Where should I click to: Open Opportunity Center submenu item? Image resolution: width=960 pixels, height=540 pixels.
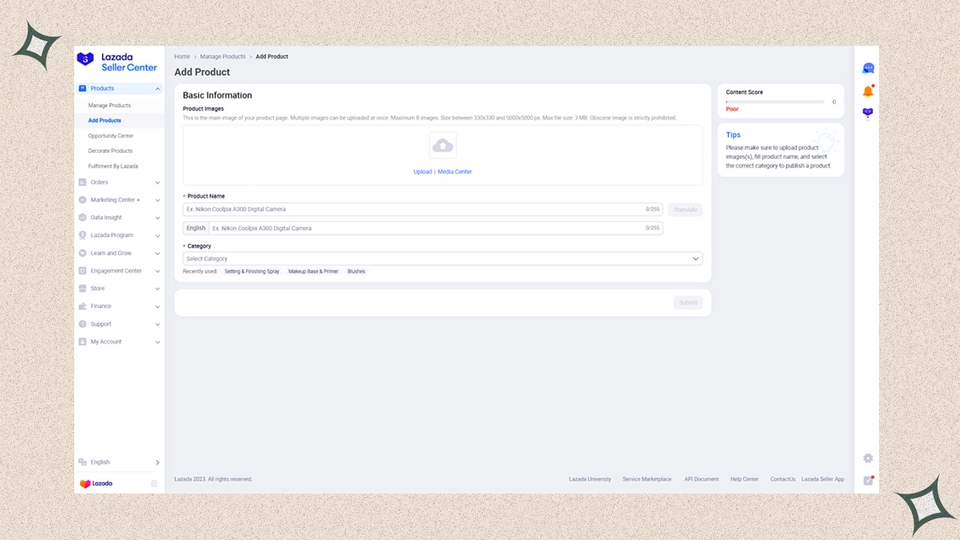coord(110,136)
